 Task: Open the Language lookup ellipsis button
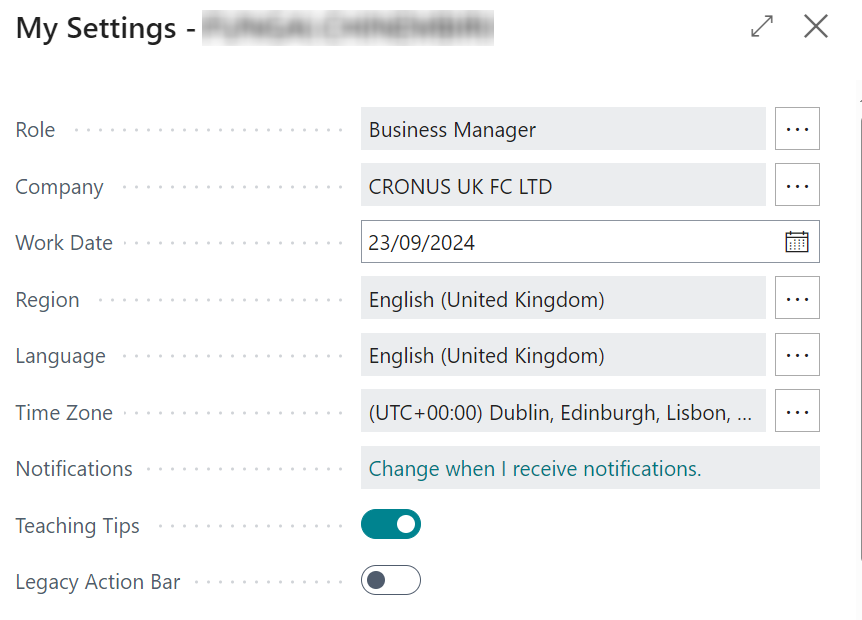[x=797, y=354]
